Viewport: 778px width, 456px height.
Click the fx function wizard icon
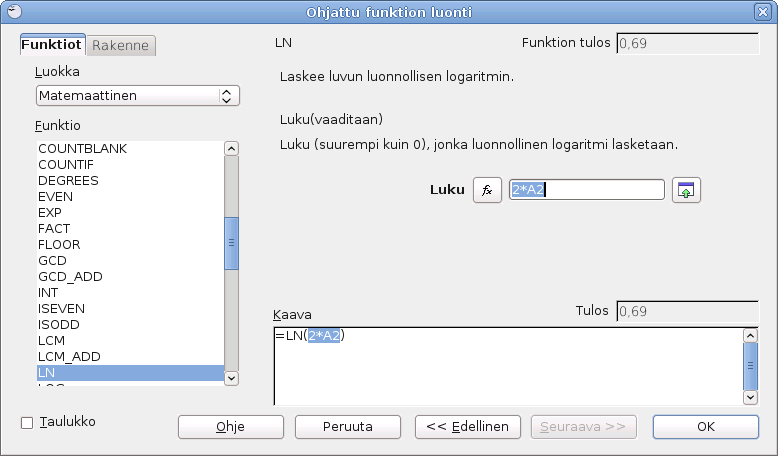point(487,190)
